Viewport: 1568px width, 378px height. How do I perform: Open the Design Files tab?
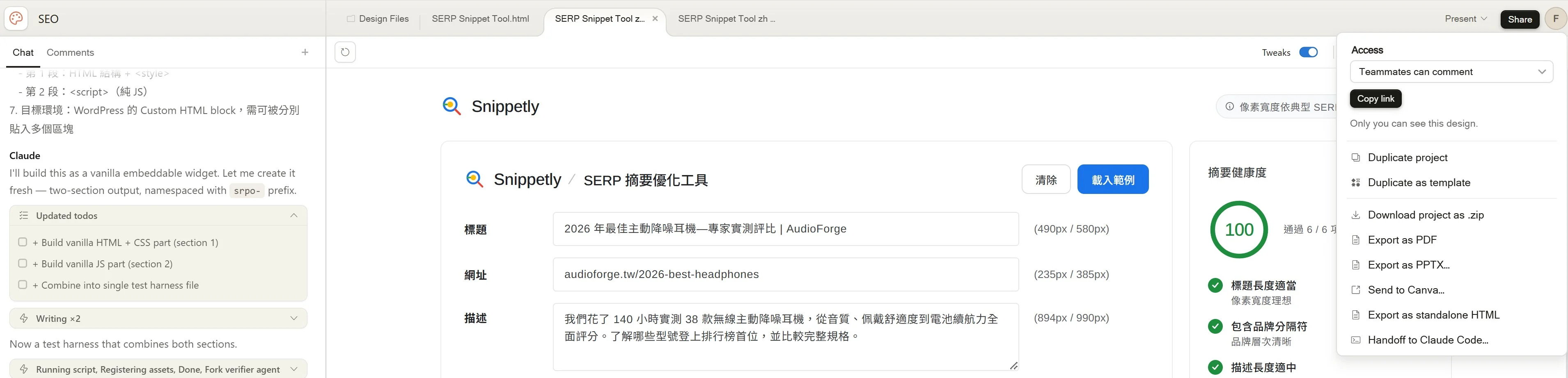378,19
